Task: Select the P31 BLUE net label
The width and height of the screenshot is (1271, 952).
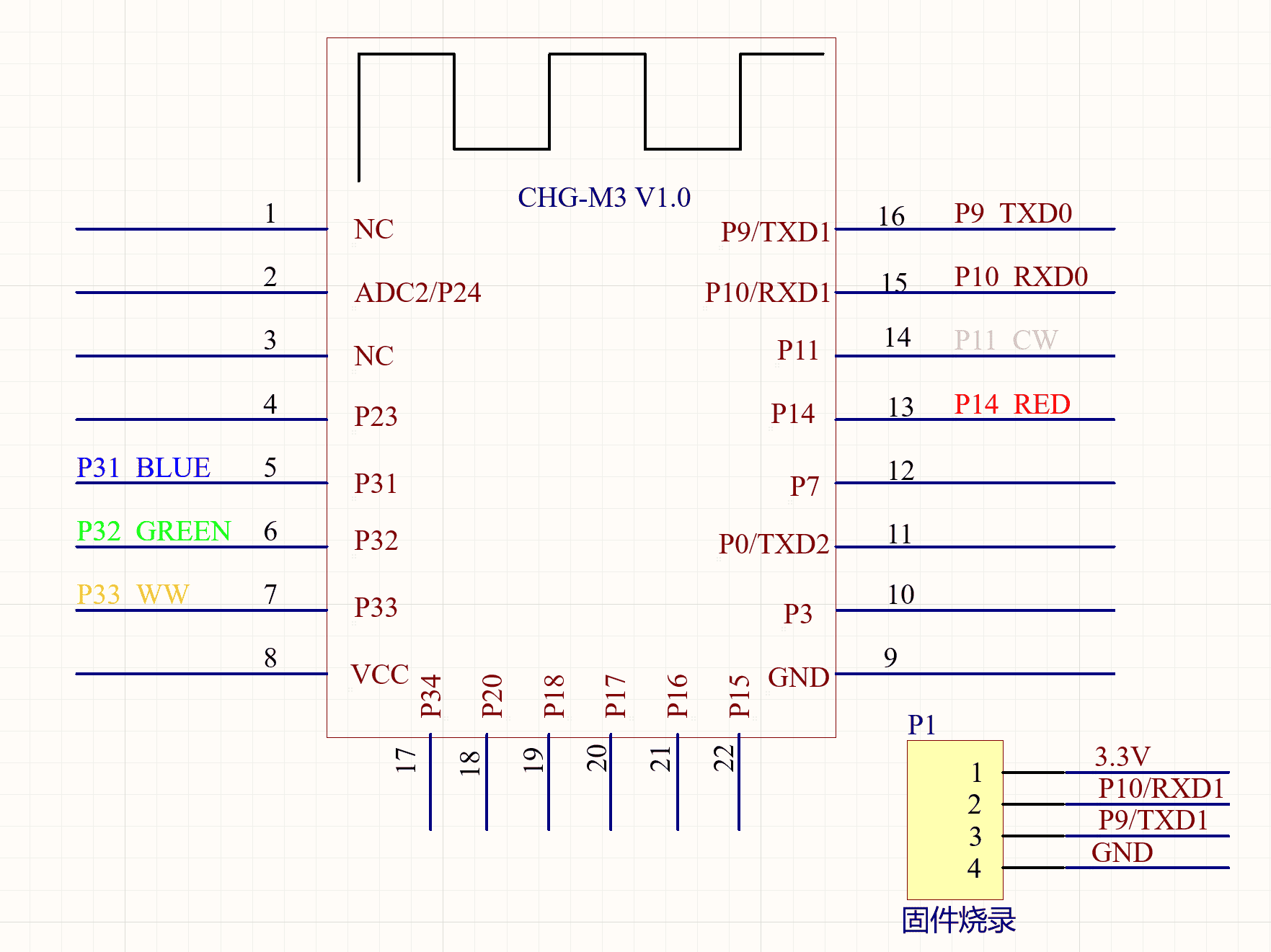Action: [x=143, y=468]
